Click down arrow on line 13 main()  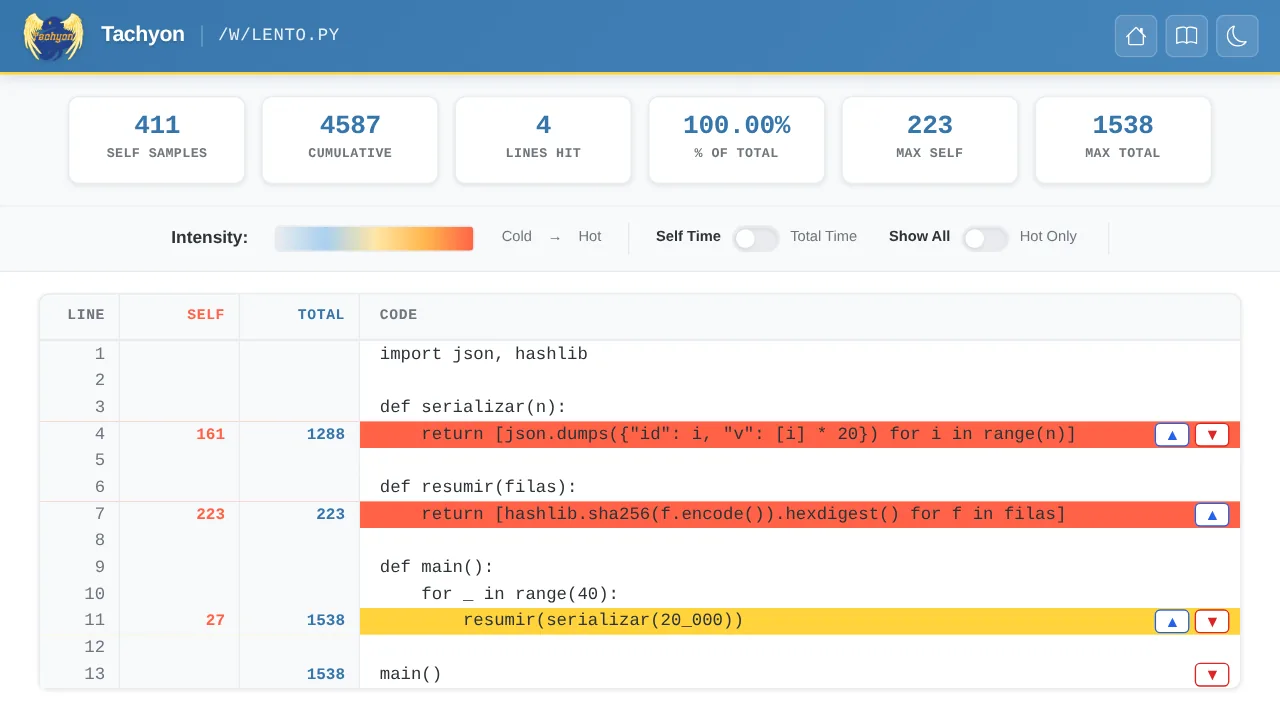1212,675
